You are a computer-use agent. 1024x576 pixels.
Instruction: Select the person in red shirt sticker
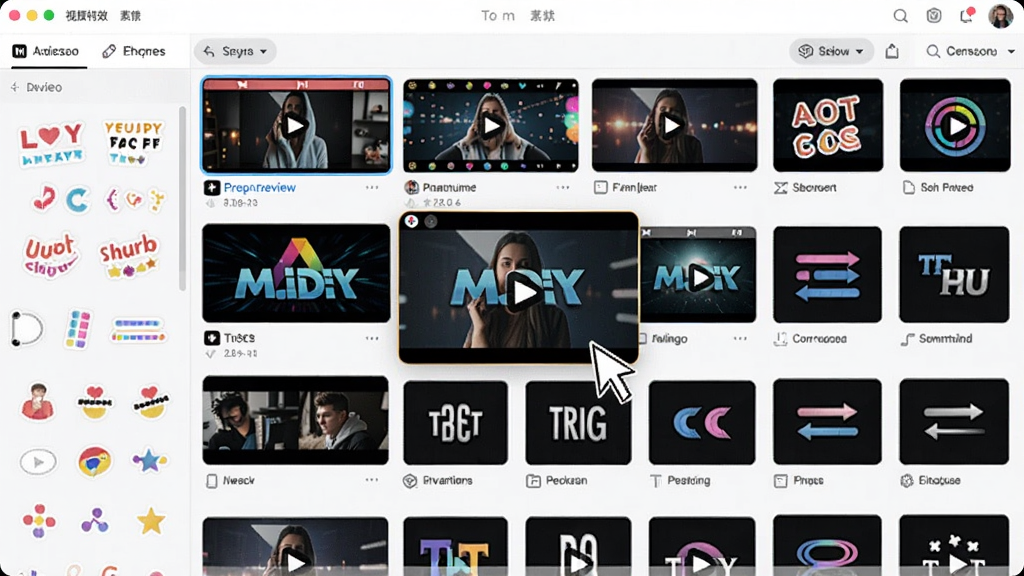pos(38,401)
